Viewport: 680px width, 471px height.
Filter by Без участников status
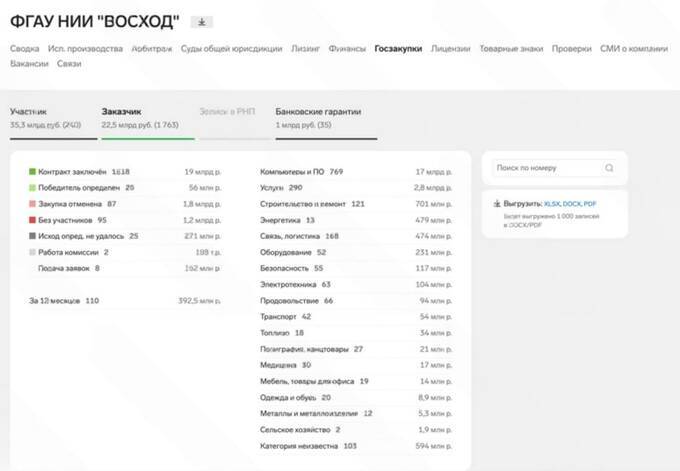pos(125,220)
